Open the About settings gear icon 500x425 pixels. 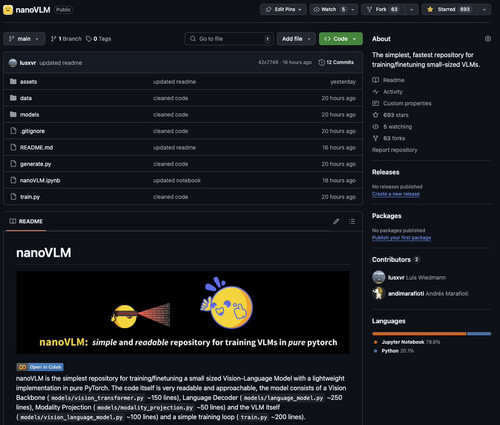pyautogui.click(x=488, y=39)
